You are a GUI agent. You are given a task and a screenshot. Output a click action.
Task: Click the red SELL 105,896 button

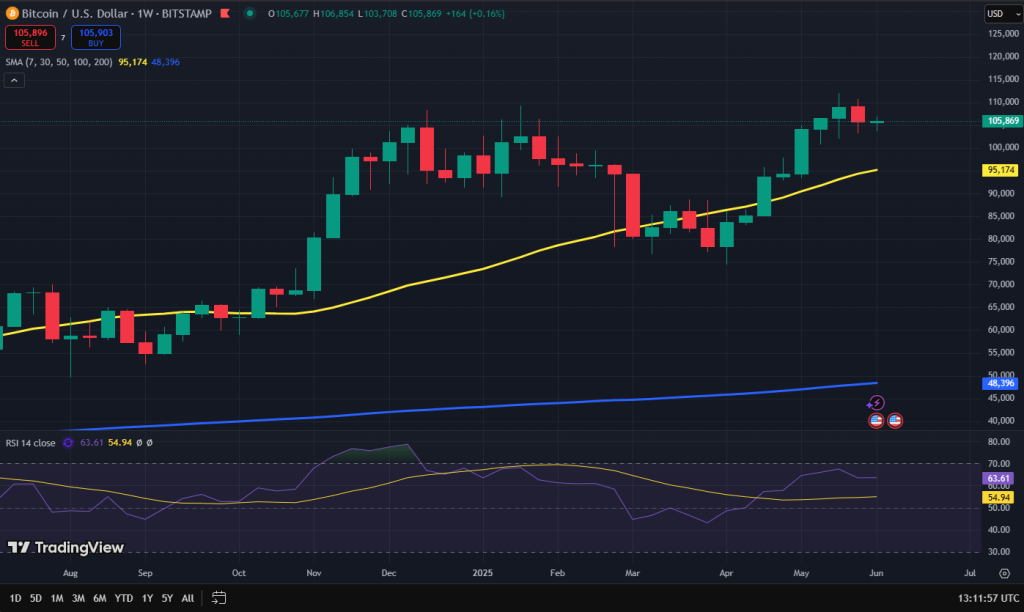30,37
